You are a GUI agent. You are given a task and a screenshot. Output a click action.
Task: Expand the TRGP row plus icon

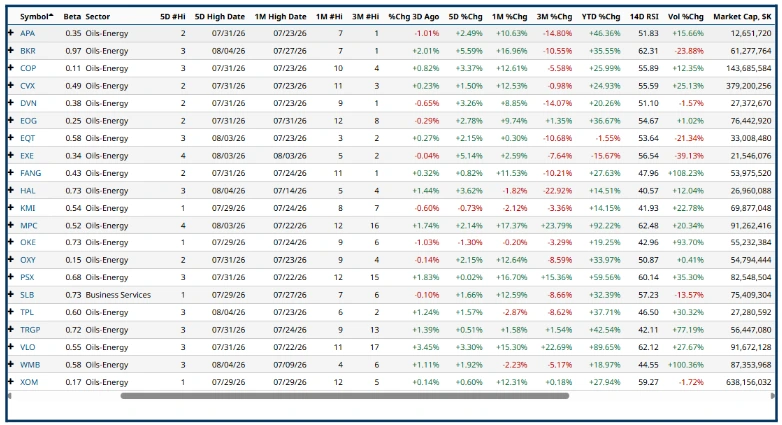point(10,329)
